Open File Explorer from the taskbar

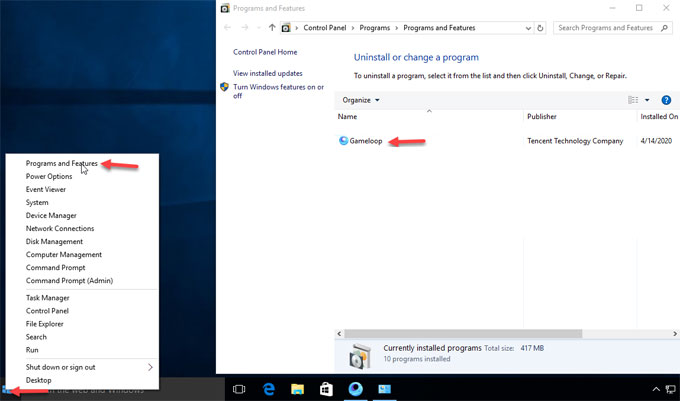click(x=298, y=389)
